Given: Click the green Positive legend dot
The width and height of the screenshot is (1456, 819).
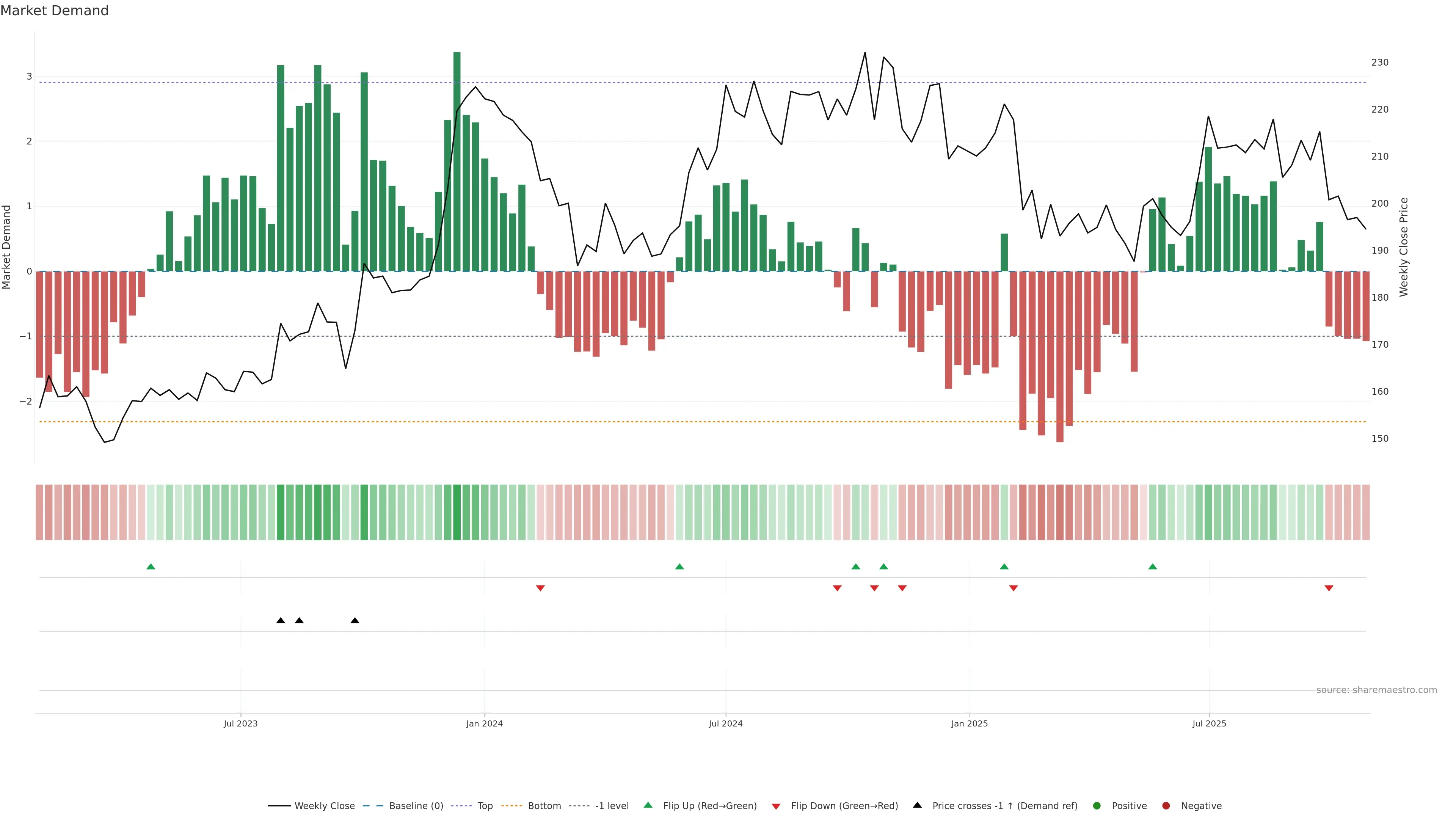Looking at the screenshot, I should (x=1097, y=806).
